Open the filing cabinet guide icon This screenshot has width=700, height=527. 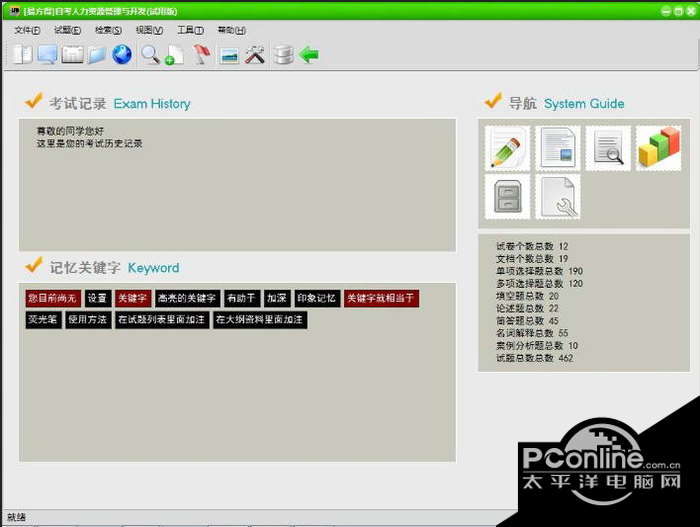tap(507, 197)
